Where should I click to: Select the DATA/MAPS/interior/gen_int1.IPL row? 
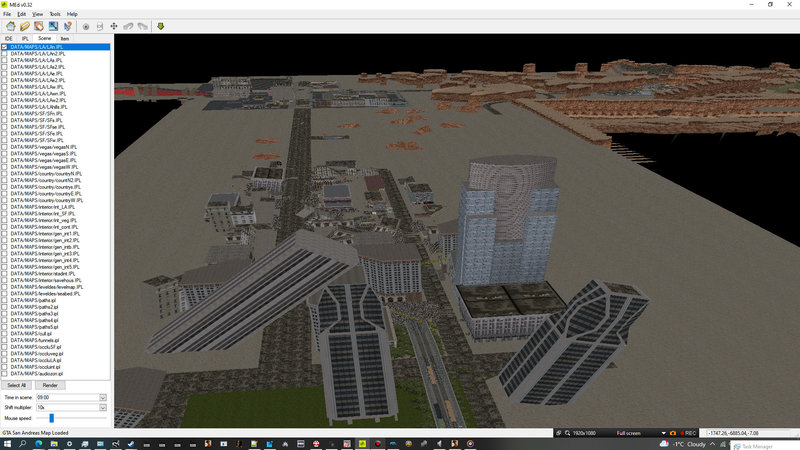click(57, 233)
